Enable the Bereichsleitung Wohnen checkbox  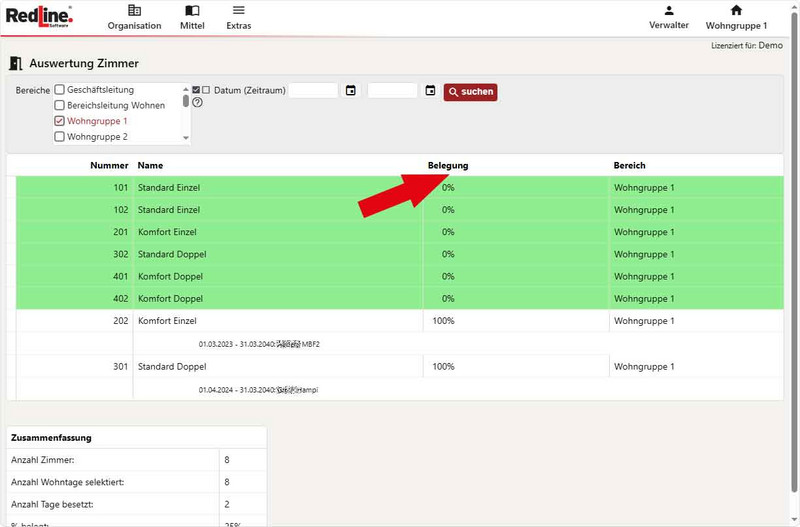coord(60,105)
